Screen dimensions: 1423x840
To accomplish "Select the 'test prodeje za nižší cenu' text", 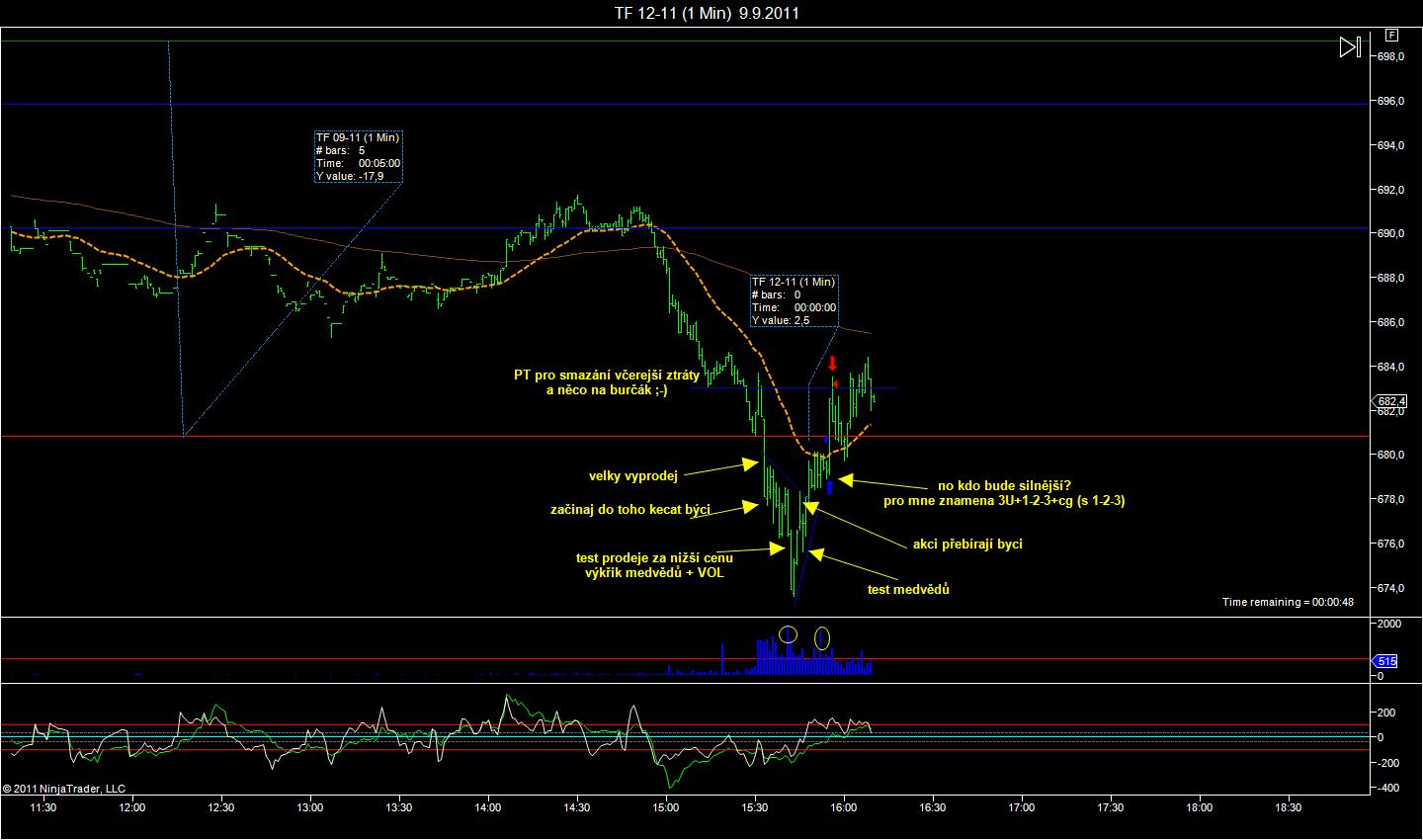I will (x=654, y=558).
